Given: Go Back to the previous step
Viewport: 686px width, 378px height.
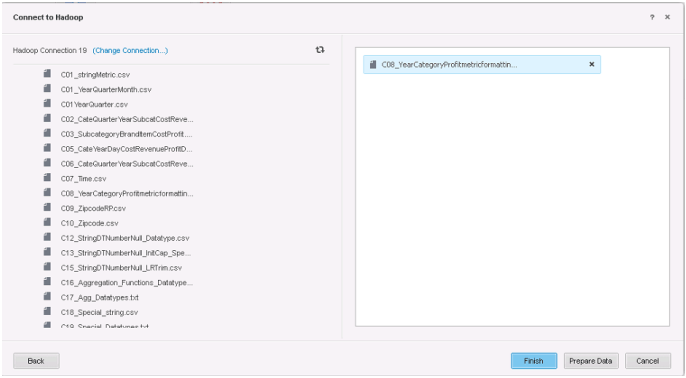Looking at the screenshot, I should 36,361.
